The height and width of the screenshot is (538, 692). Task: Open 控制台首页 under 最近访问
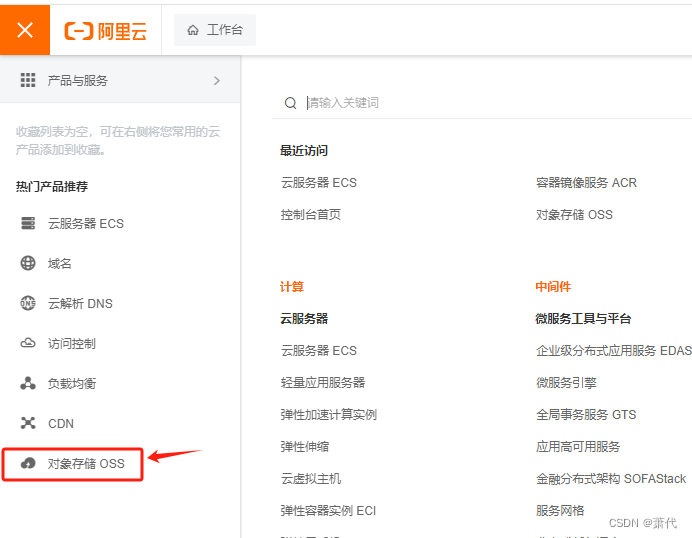(x=311, y=214)
